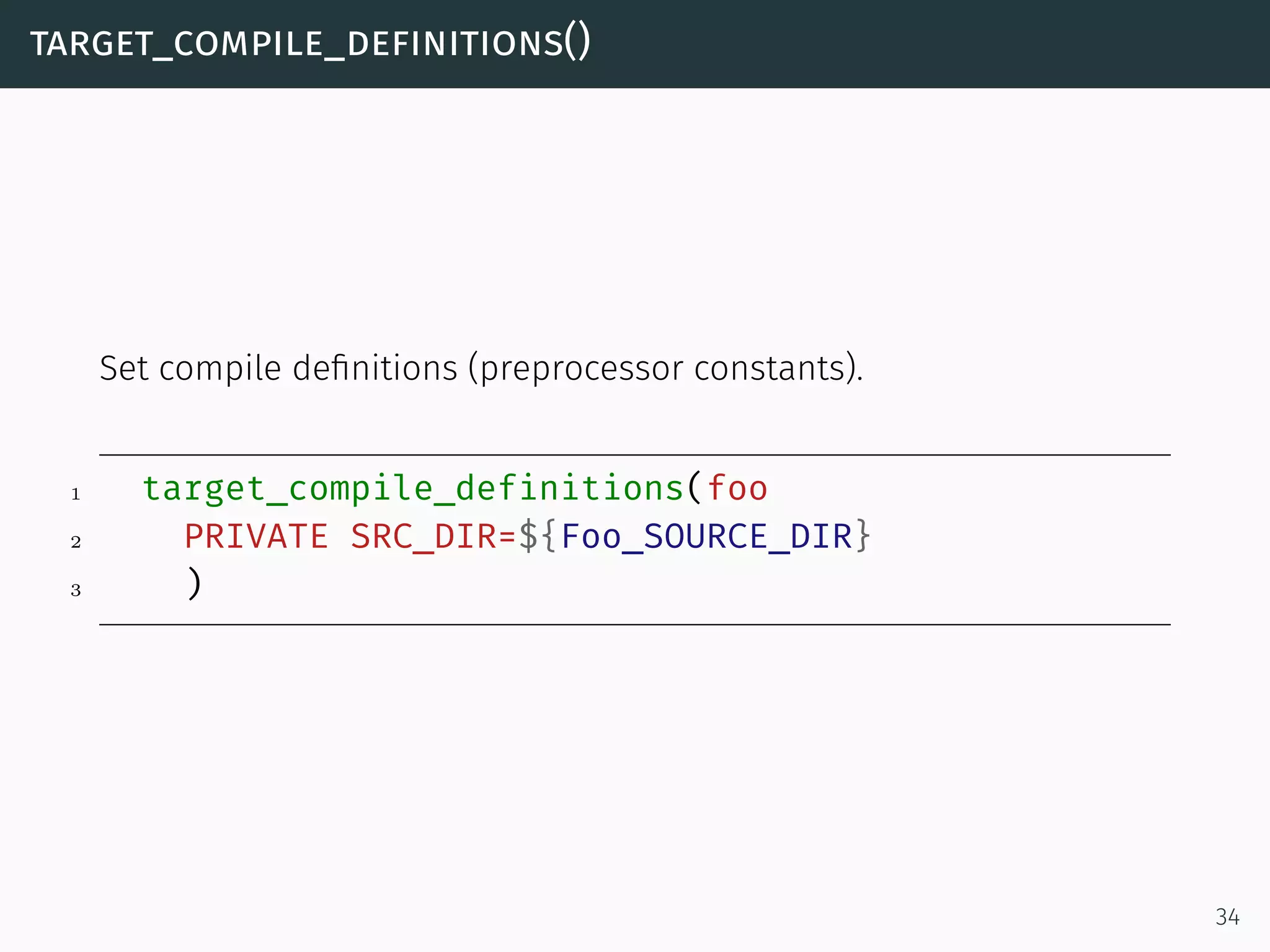The height and width of the screenshot is (952, 1270).
Task: Click code line number 3
Action: coord(76,589)
